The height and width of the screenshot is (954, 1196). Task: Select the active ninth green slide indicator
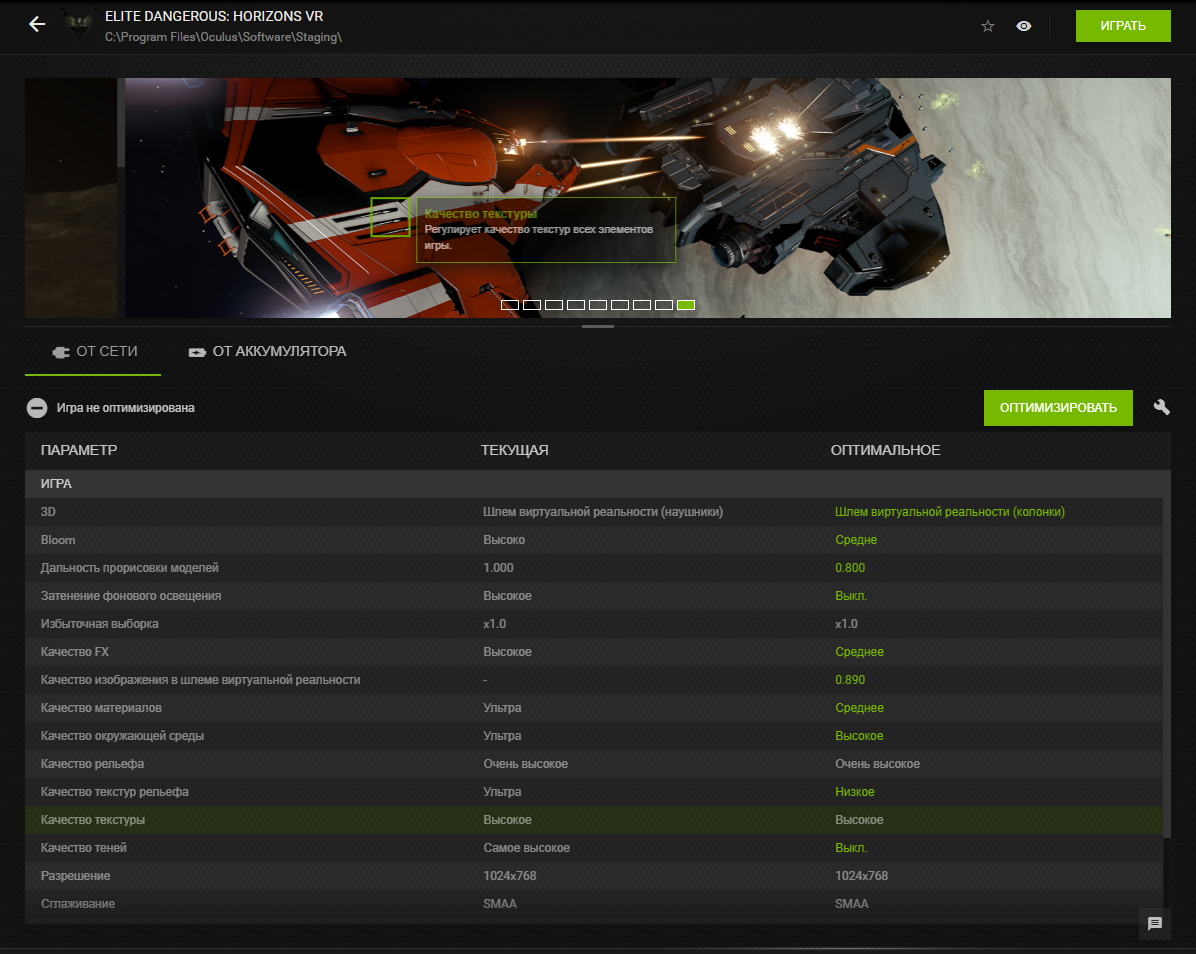pyautogui.click(x=686, y=305)
